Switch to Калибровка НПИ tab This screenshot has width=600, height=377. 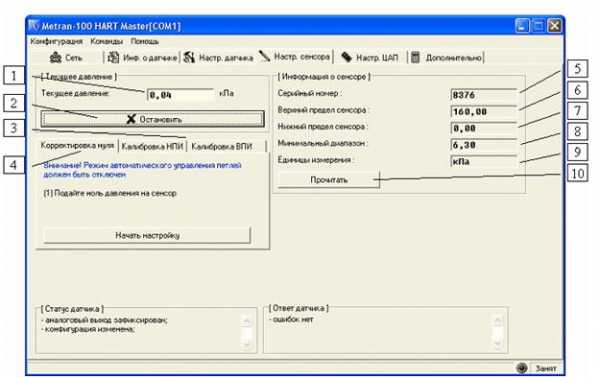click(x=152, y=147)
